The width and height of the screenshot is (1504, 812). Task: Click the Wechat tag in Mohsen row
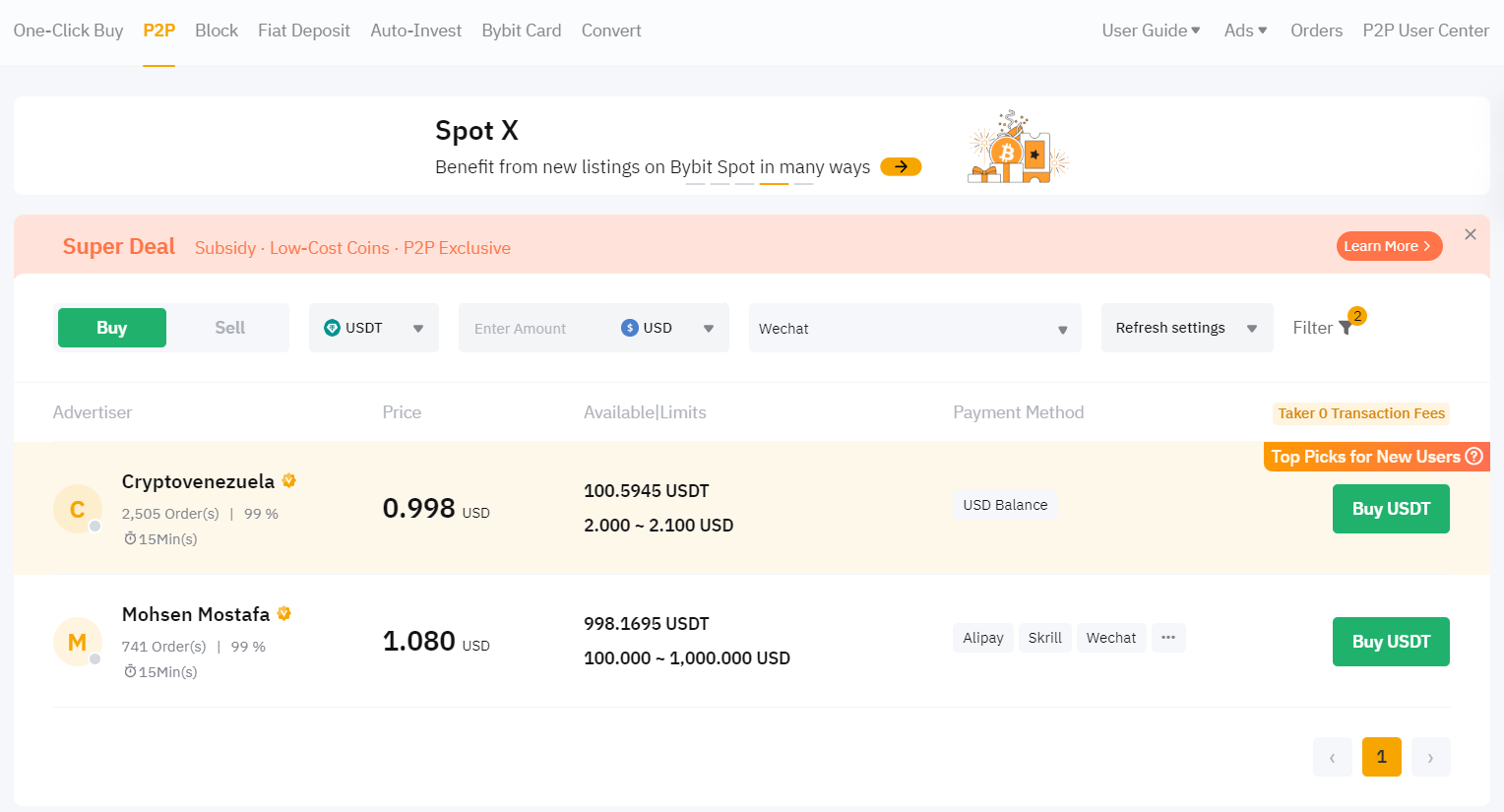(1111, 638)
